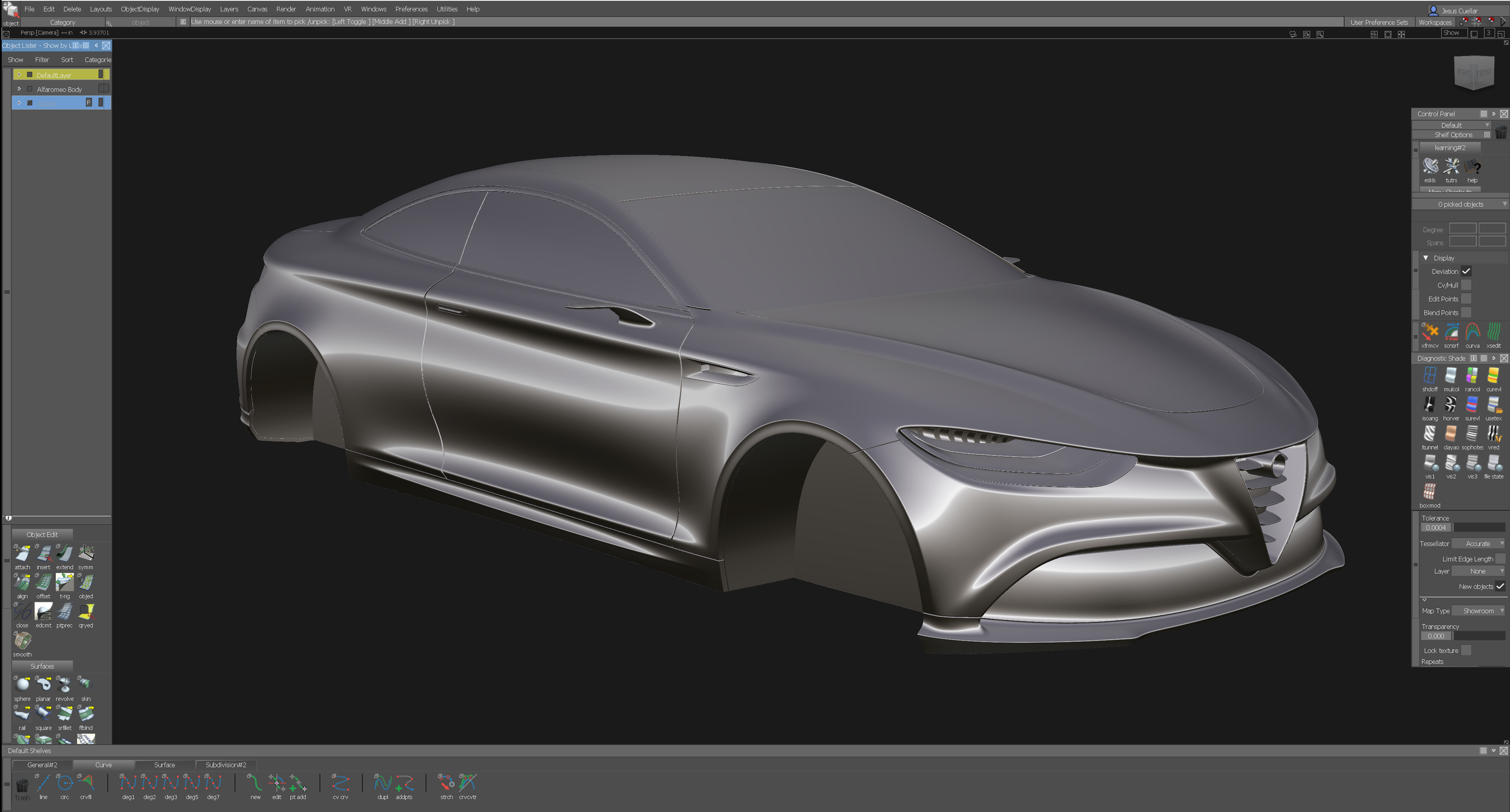The height and width of the screenshot is (812, 1510).
Task: Enable the Cv/Hull display checkbox
Action: (1466, 285)
